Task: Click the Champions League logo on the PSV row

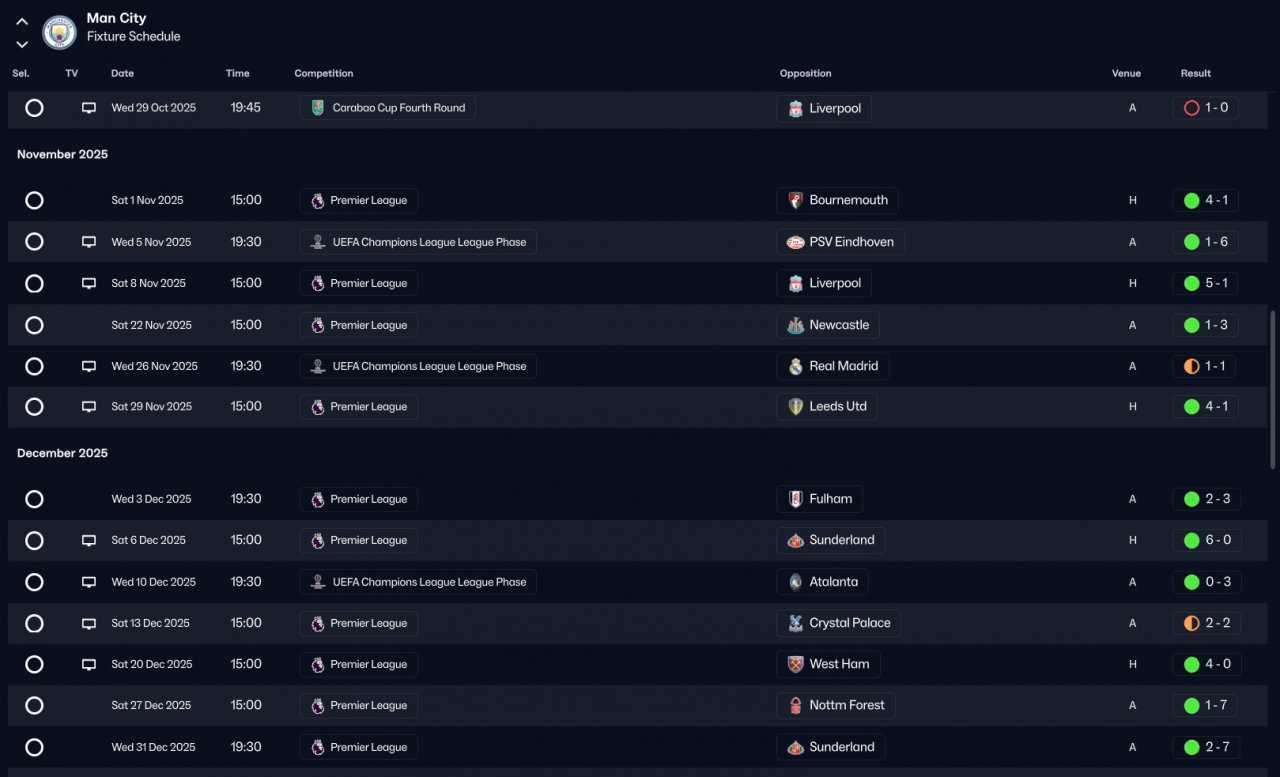Action: 318,242
